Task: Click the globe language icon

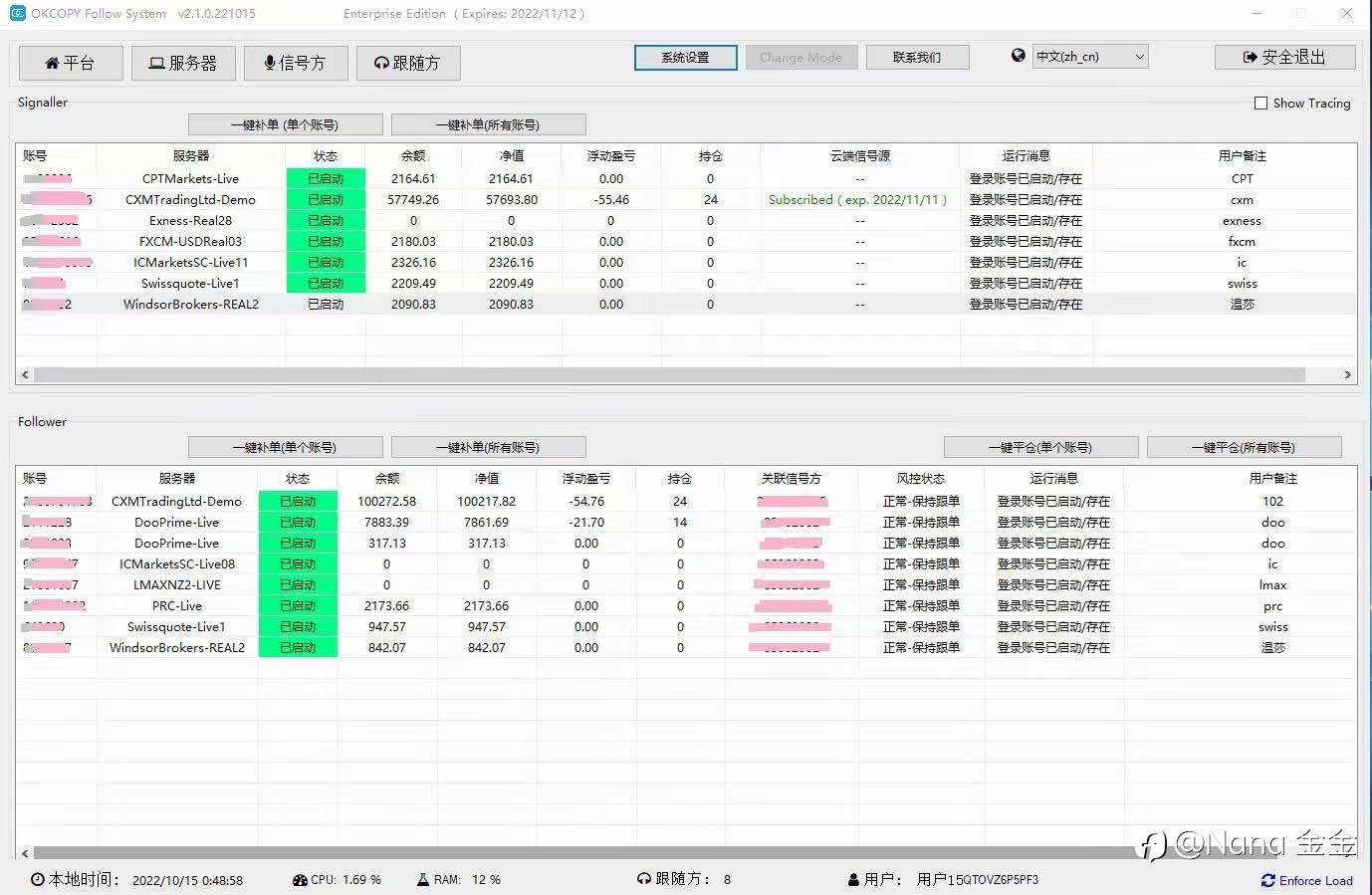Action: [x=1018, y=56]
